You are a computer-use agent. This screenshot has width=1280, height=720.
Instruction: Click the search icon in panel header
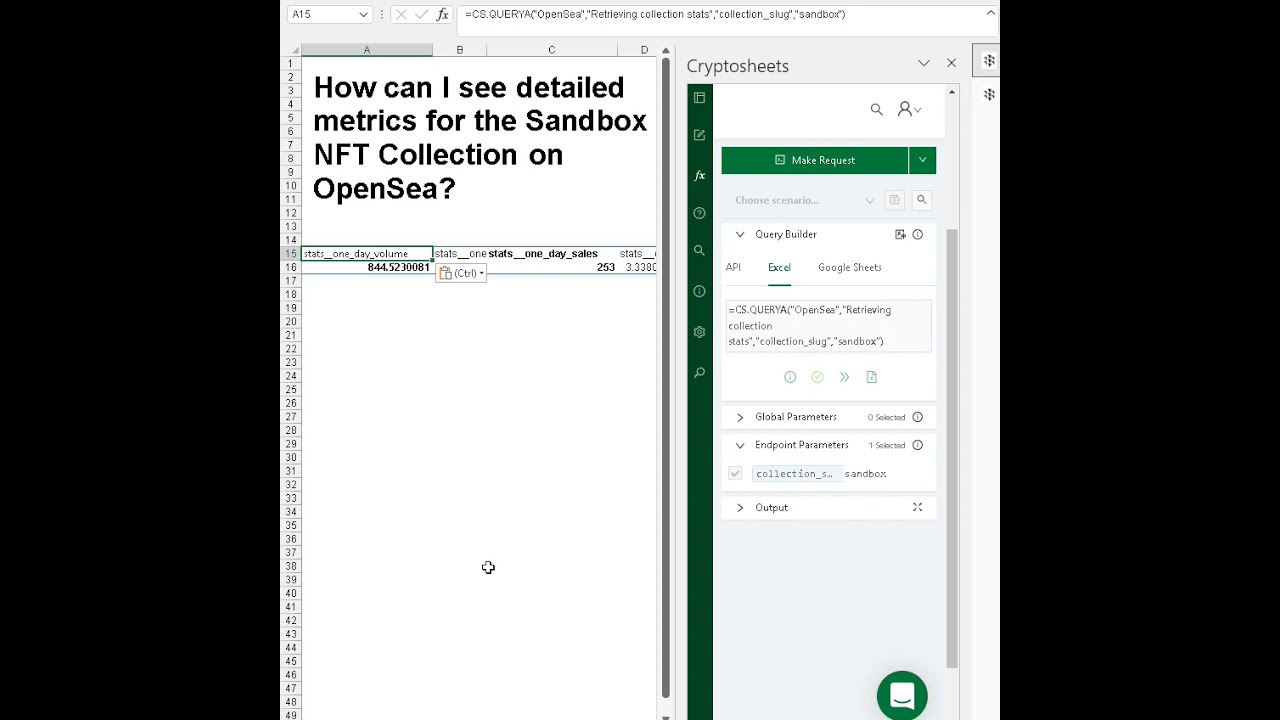(x=876, y=109)
